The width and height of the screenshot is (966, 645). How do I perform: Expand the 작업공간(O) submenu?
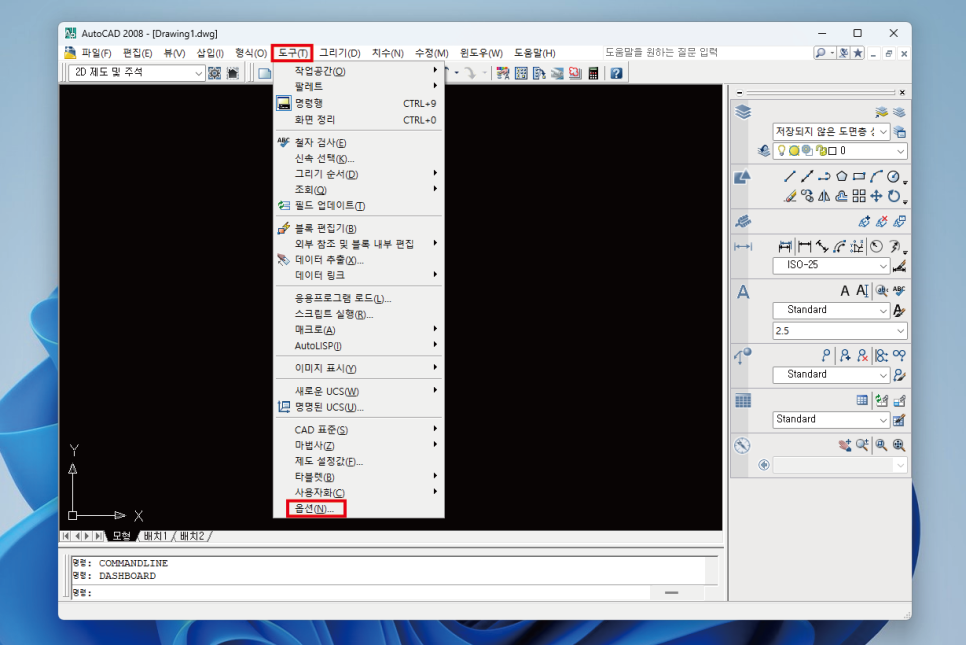359,71
